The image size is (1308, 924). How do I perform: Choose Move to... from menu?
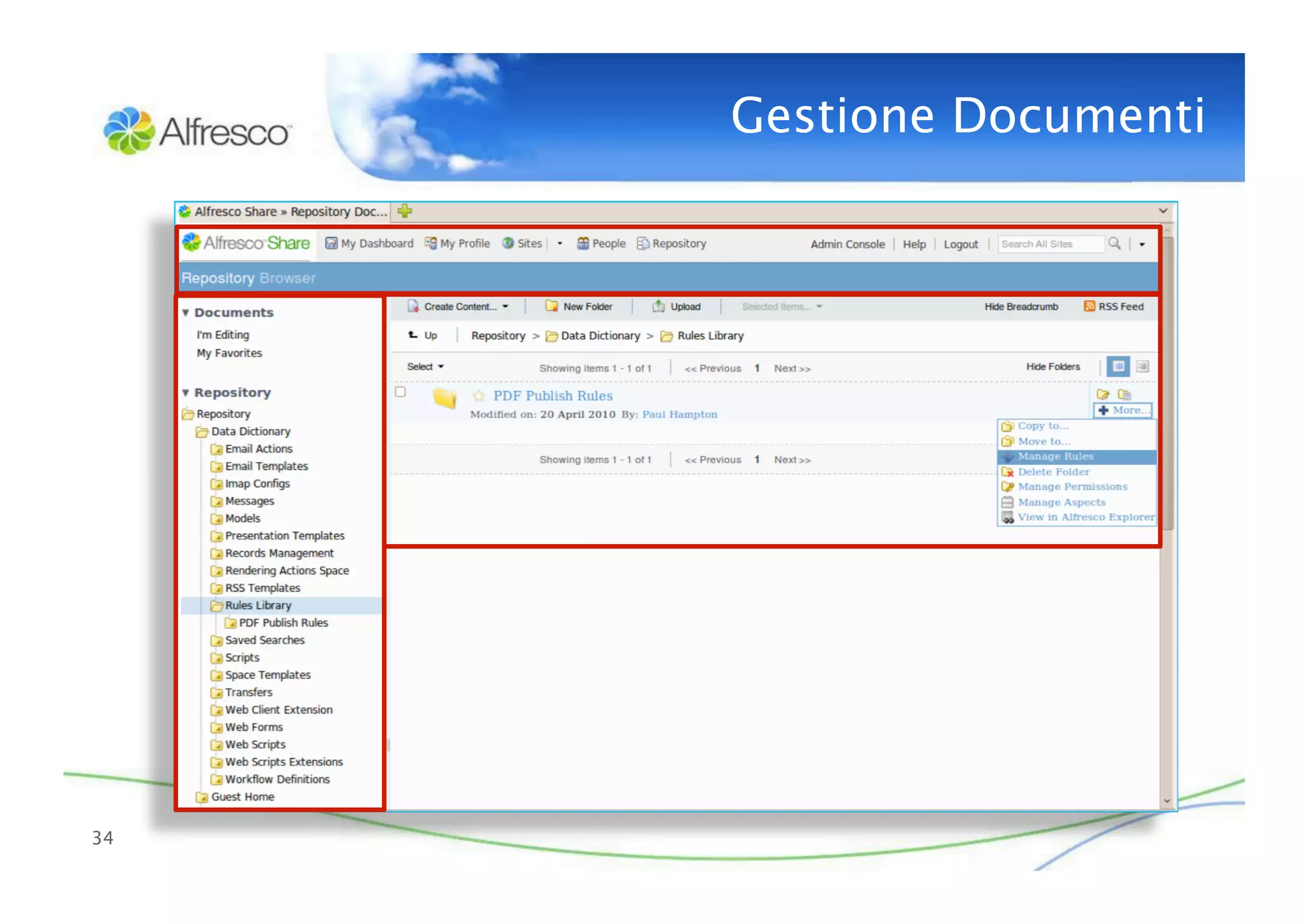pyautogui.click(x=1077, y=441)
